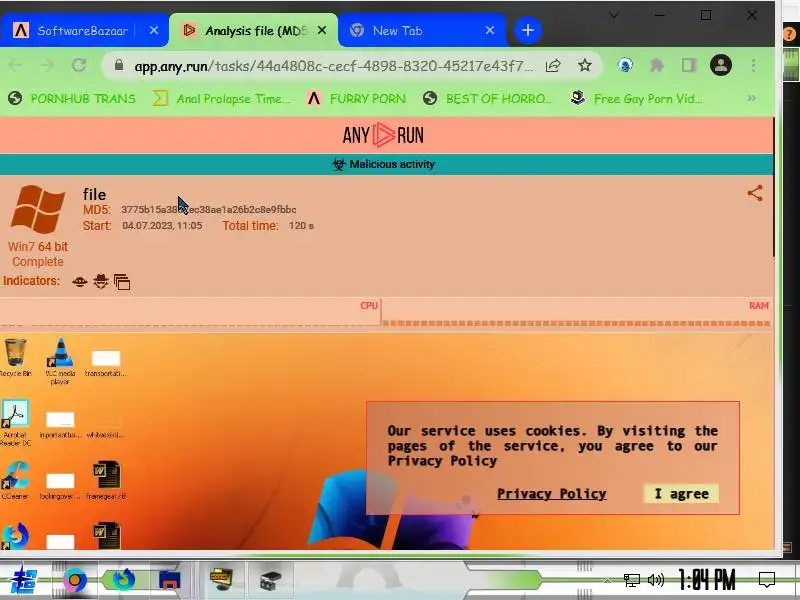
Task: Open the Free Gay Porn Vid bookmark
Action: tap(637, 98)
